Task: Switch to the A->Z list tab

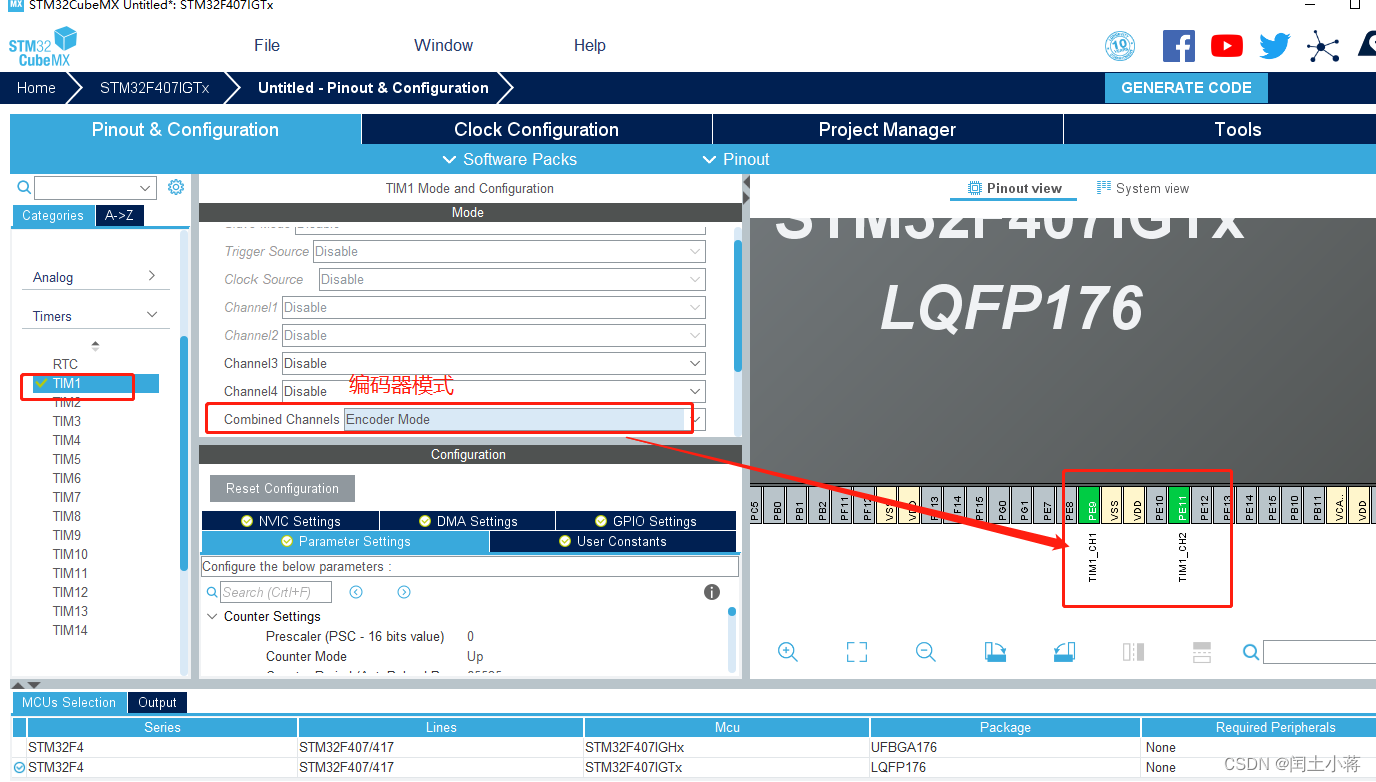Action: (x=119, y=215)
